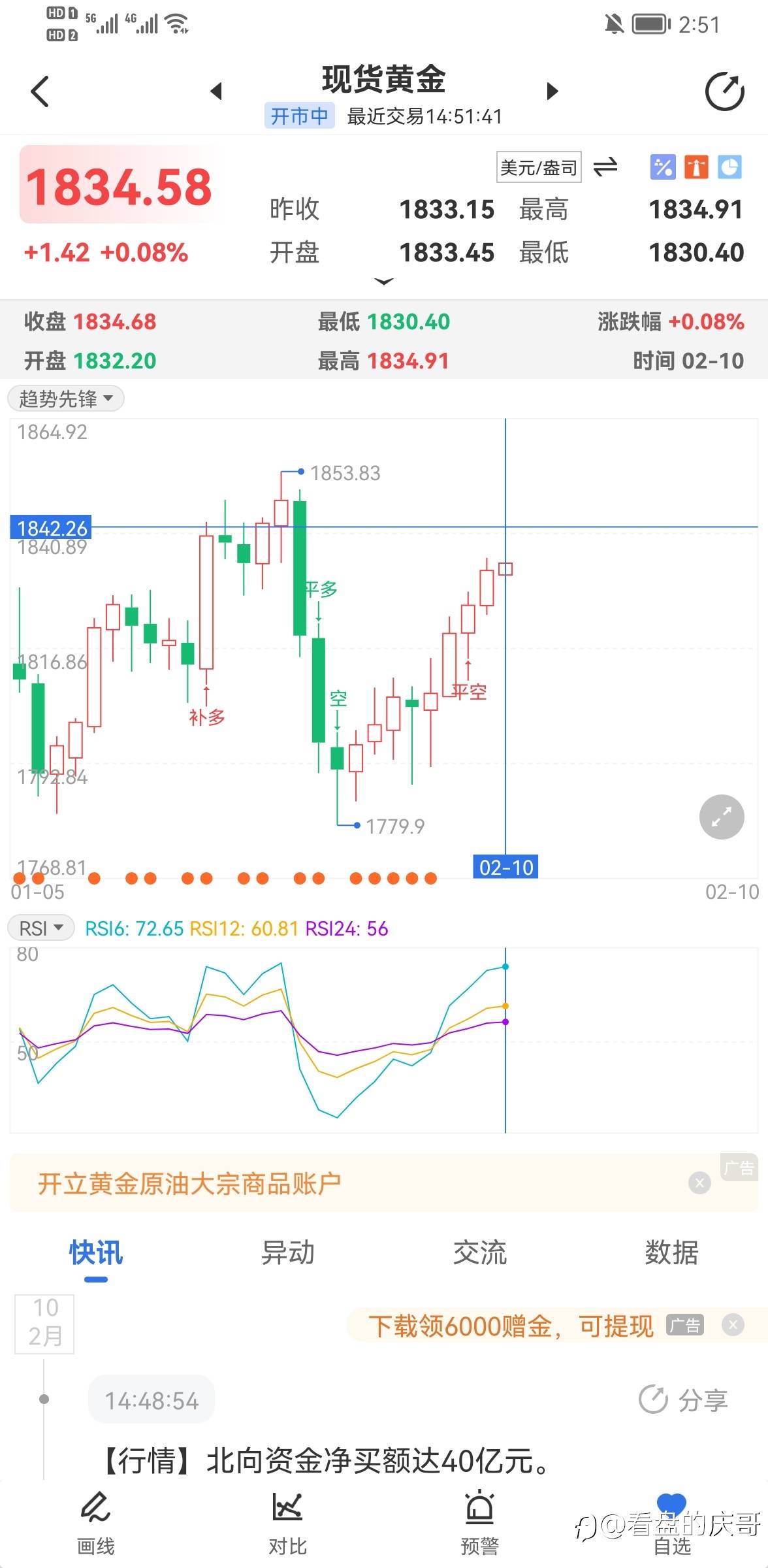
Task: Tap the refresh icon in header
Action: pyautogui.click(x=724, y=91)
